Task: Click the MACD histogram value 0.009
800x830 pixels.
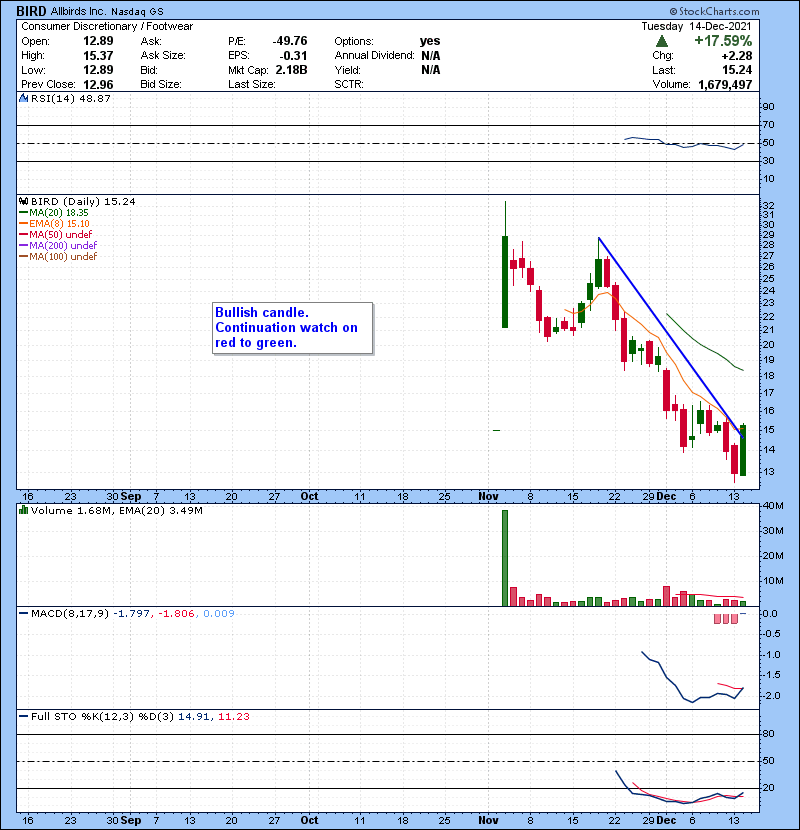Action: coord(219,613)
